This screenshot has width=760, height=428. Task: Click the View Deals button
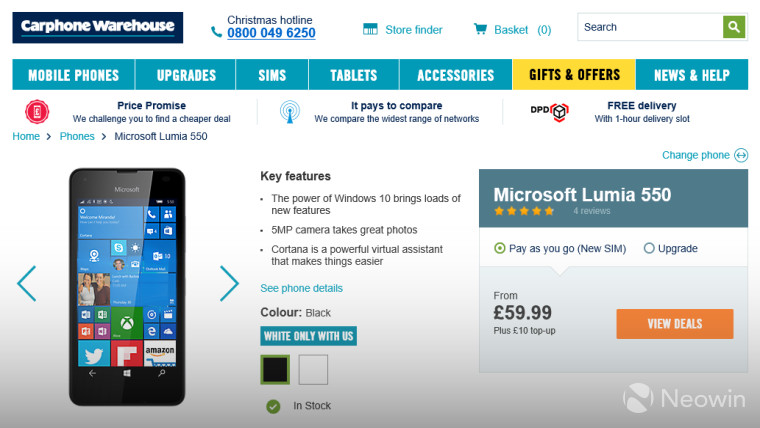[675, 324]
